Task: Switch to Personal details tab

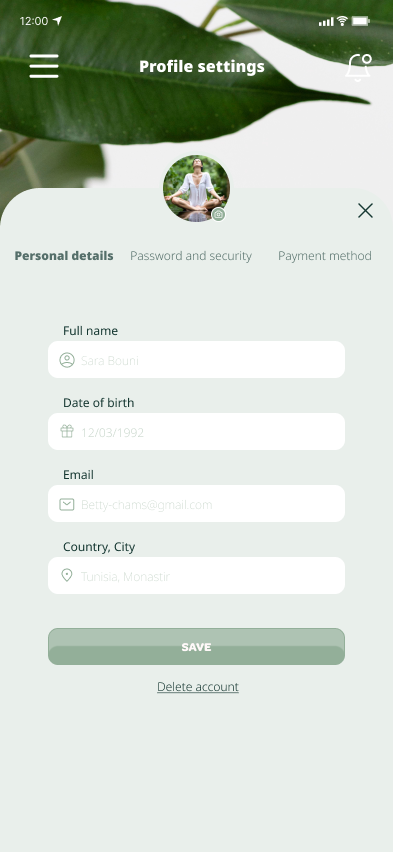Action: tap(64, 256)
